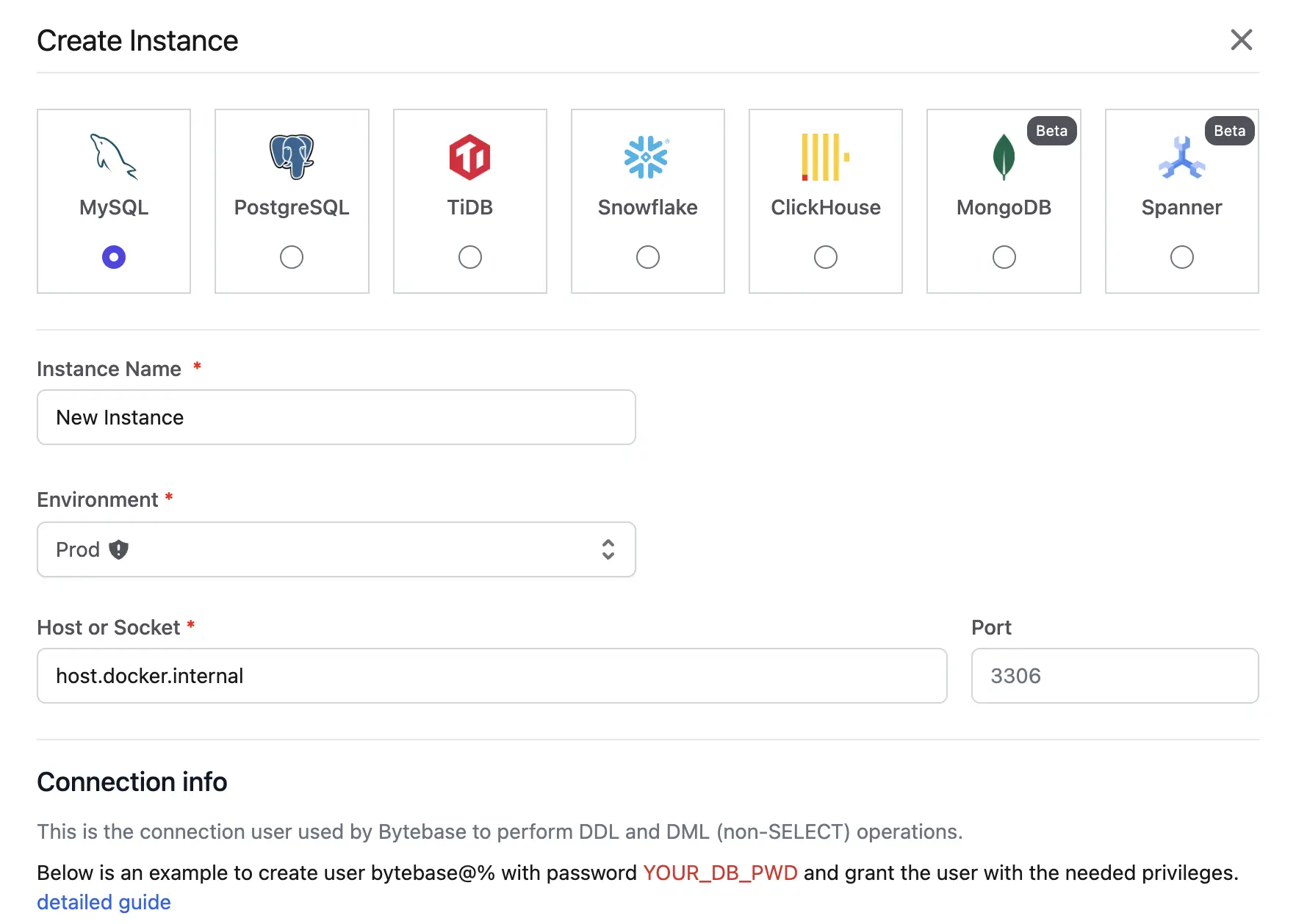
Task: Click the Snowflake logo icon
Action: tap(647, 156)
